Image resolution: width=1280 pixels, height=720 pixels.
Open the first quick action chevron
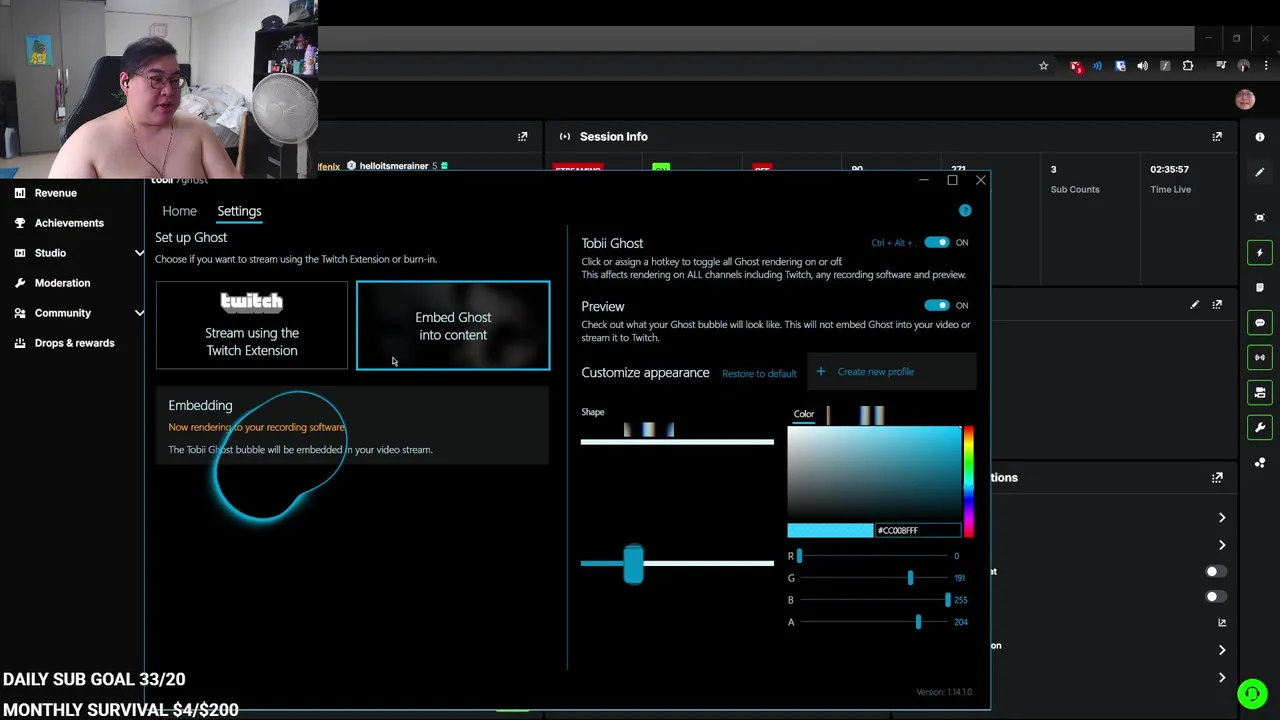pyautogui.click(x=1222, y=518)
